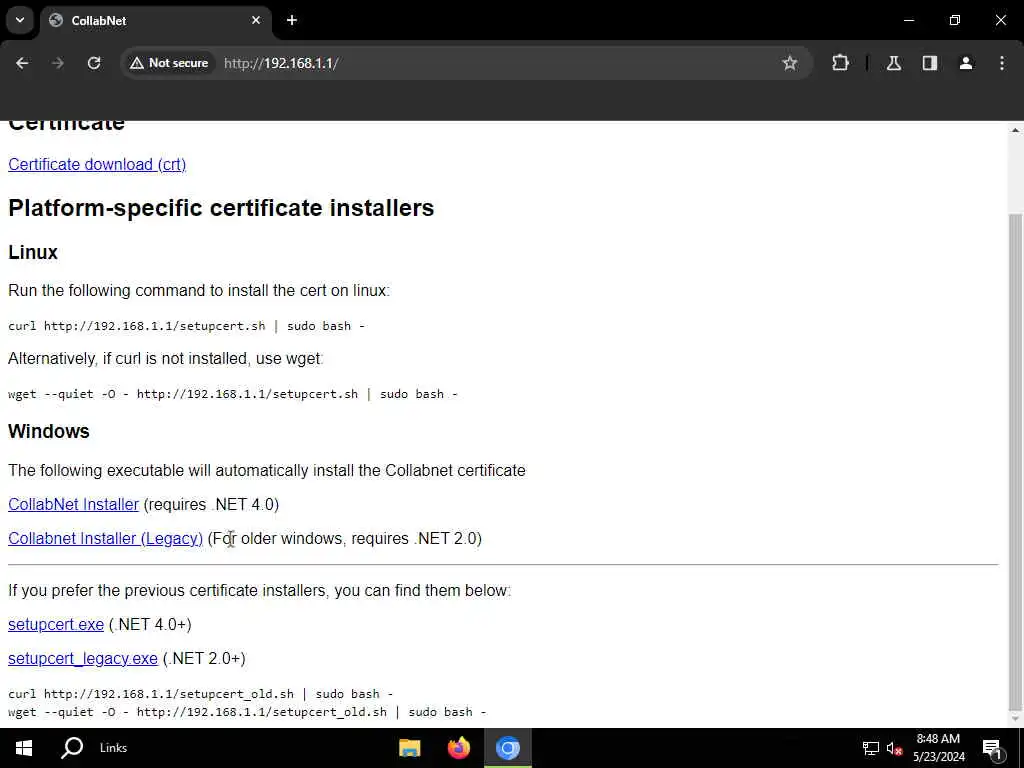The width and height of the screenshot is (1024, 768).
Task: Open the Not secure site info
Action: click(169, 63)
